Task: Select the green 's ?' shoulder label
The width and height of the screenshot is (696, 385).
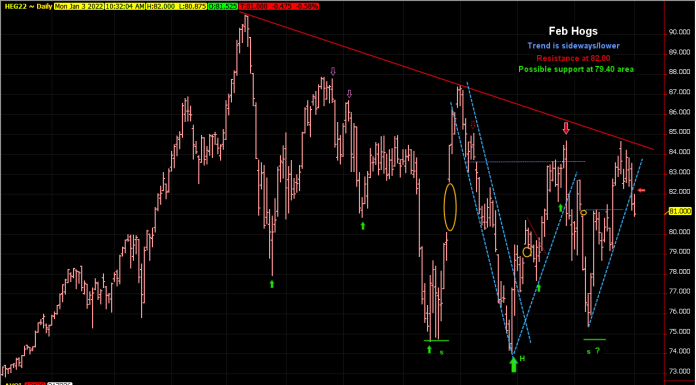Action: coord(593,351)
